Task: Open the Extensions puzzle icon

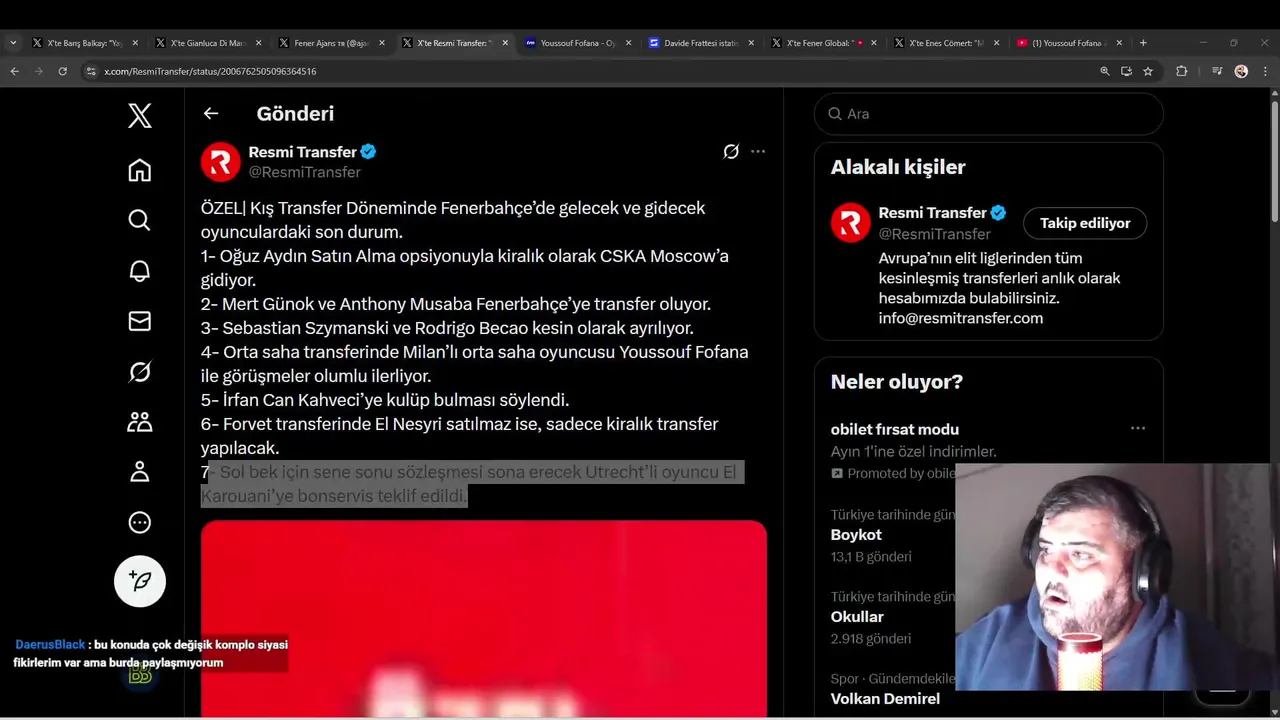Action: pos(1181,71)
